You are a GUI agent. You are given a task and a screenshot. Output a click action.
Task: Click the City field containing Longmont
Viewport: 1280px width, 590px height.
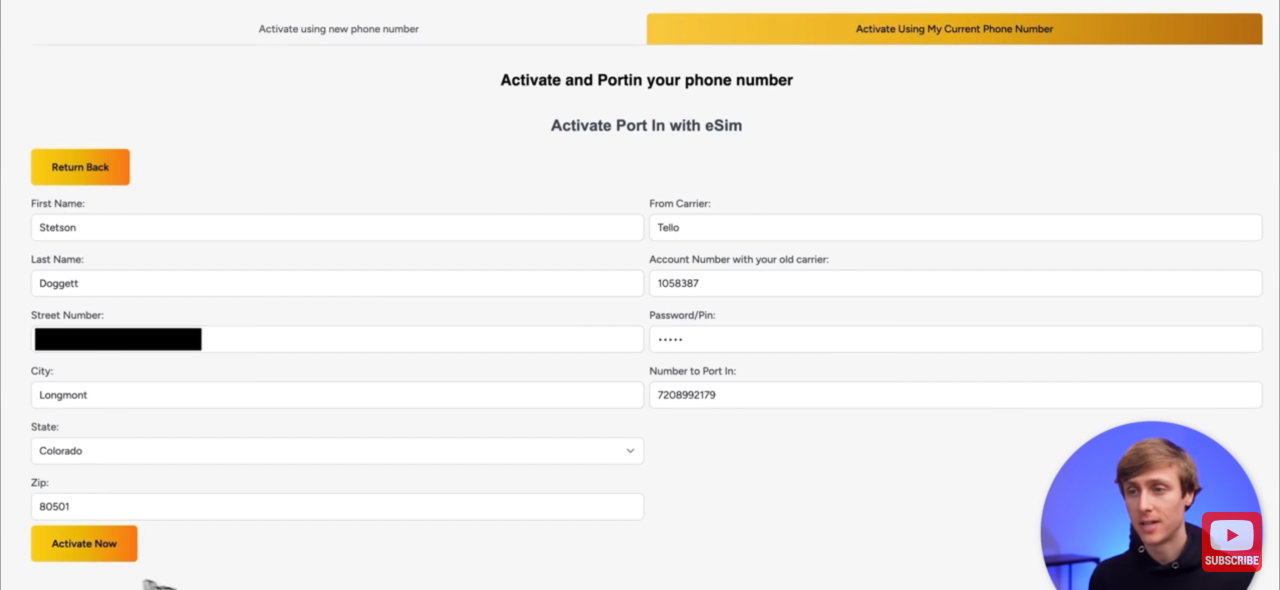coord(337,395)
